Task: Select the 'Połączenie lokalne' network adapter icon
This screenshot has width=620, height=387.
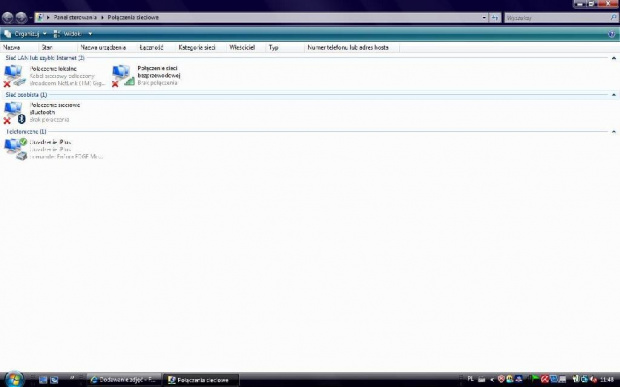Action: pos(14,76)
